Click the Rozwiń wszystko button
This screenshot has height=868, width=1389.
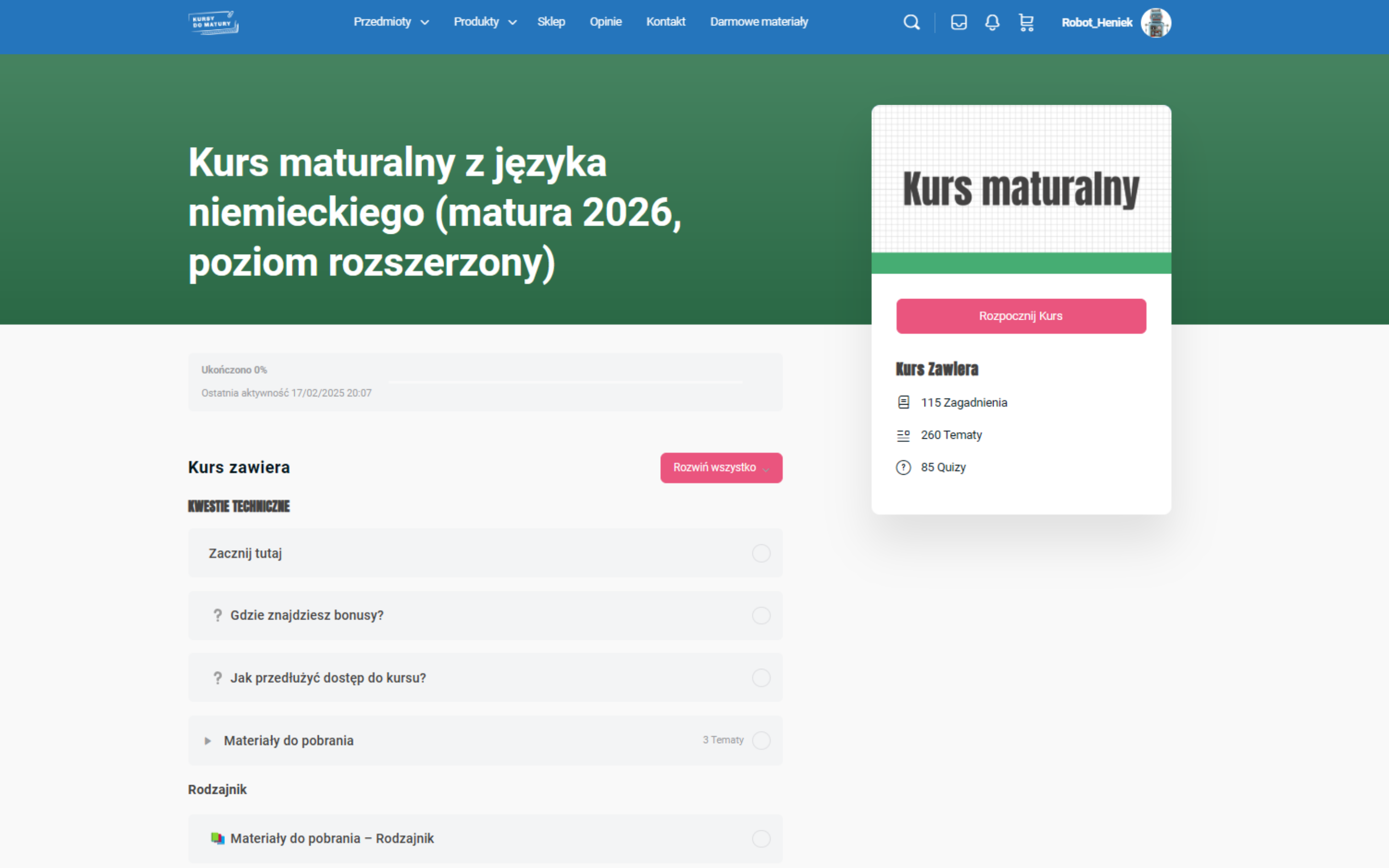coord(721,468)
